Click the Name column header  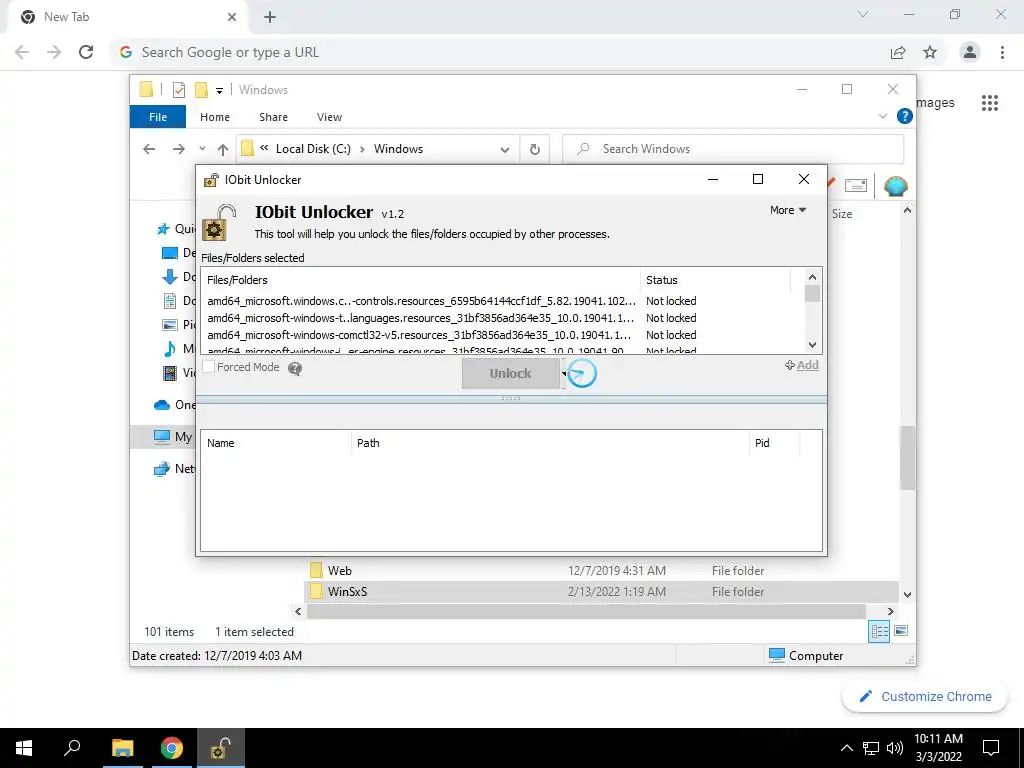coord(276,443)
